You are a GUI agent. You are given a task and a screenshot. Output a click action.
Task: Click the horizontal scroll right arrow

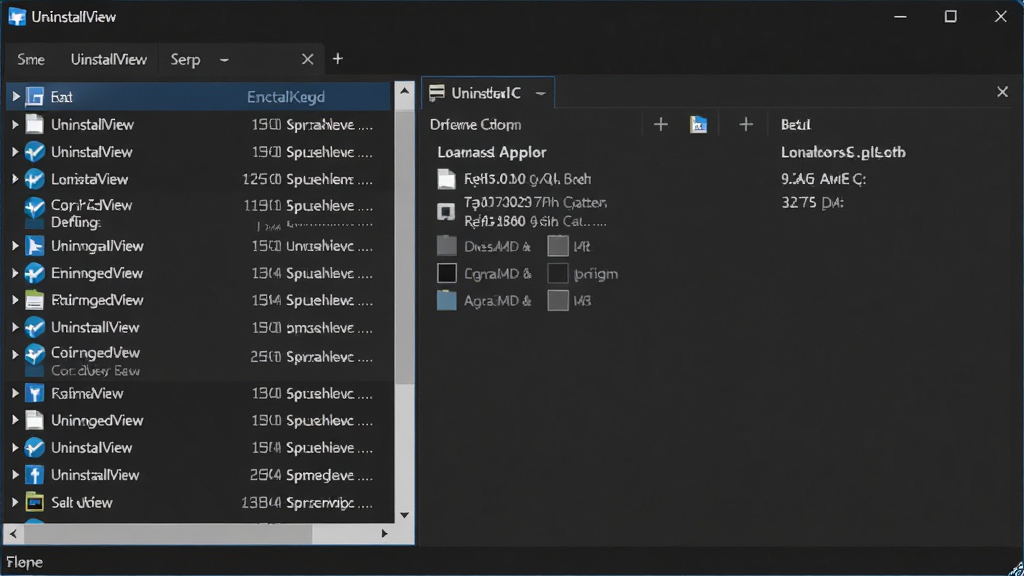pos(385,534)
